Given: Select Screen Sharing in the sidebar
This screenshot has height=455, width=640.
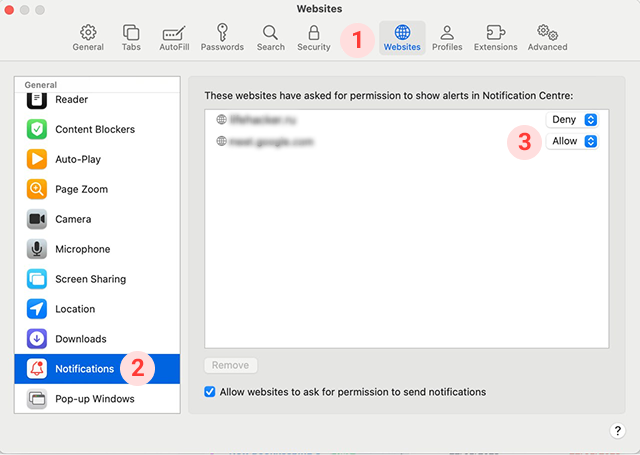Looking at the screenshot, I should (x=90, y=279).
